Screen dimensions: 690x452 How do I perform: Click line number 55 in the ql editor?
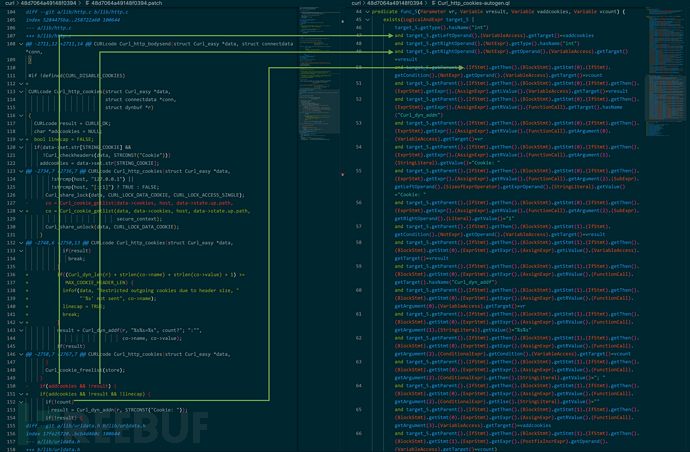click(358, 171)
